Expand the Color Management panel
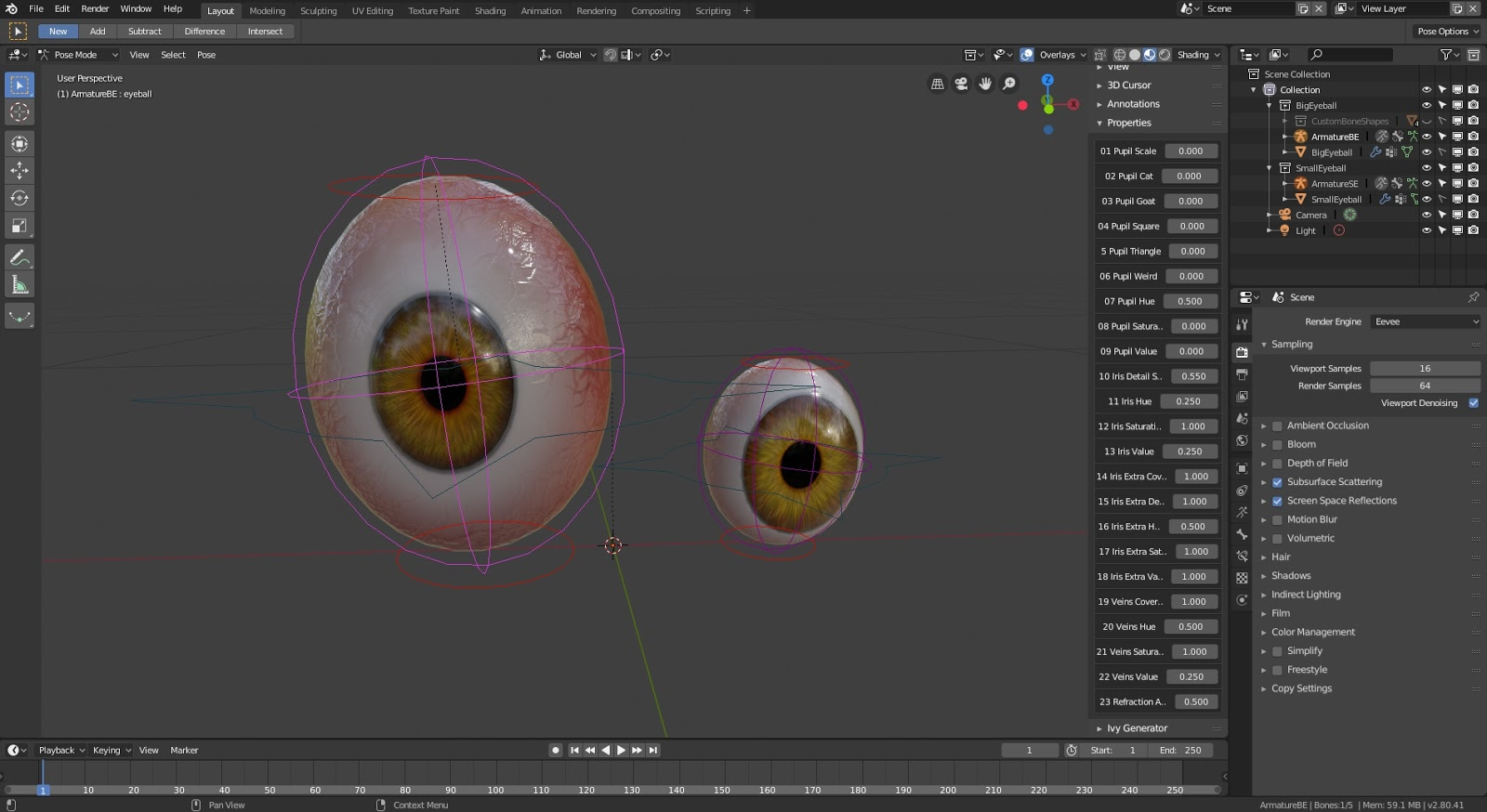Screen dimensions: 1487x812 pos(1312,632)
